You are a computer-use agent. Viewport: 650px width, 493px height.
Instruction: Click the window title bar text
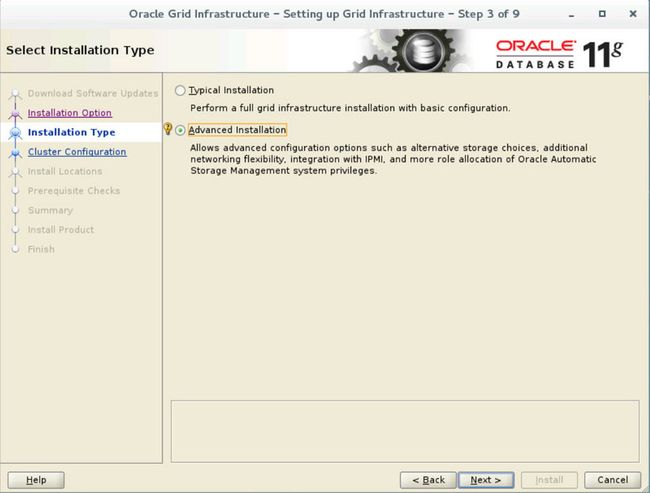324,14
